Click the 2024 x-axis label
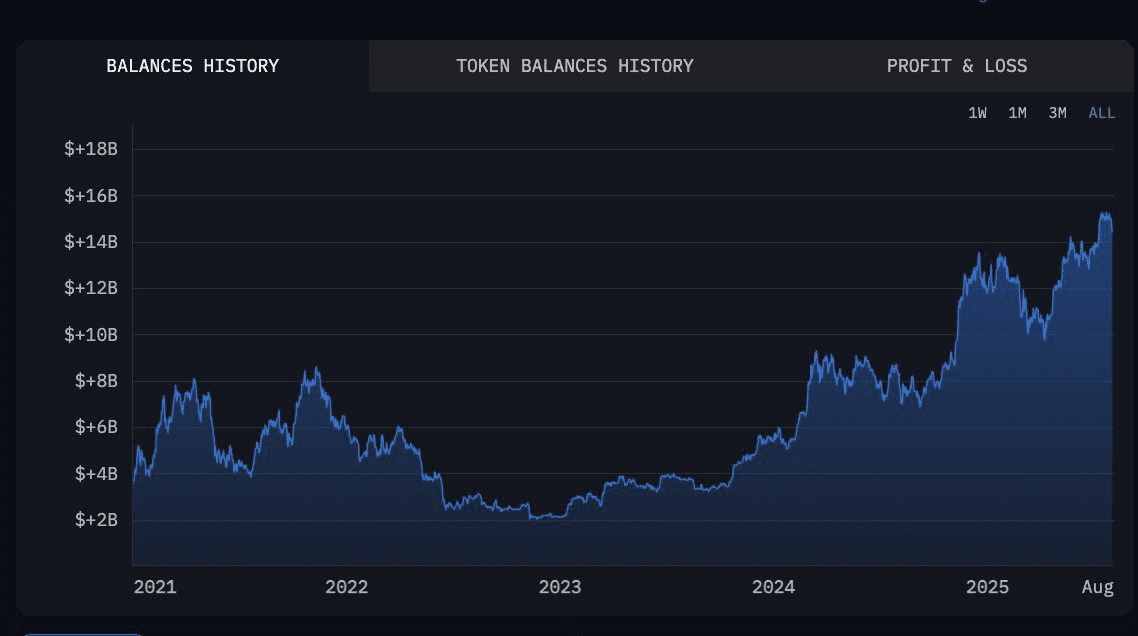The image size is (1138, 636). [x=773, y=587]
